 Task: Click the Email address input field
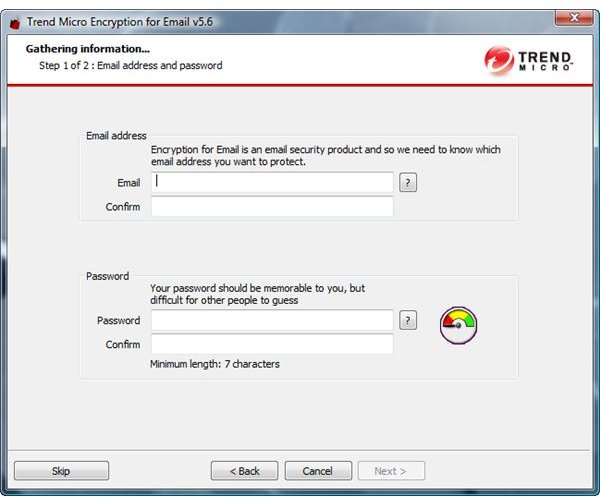click(272, 182)
